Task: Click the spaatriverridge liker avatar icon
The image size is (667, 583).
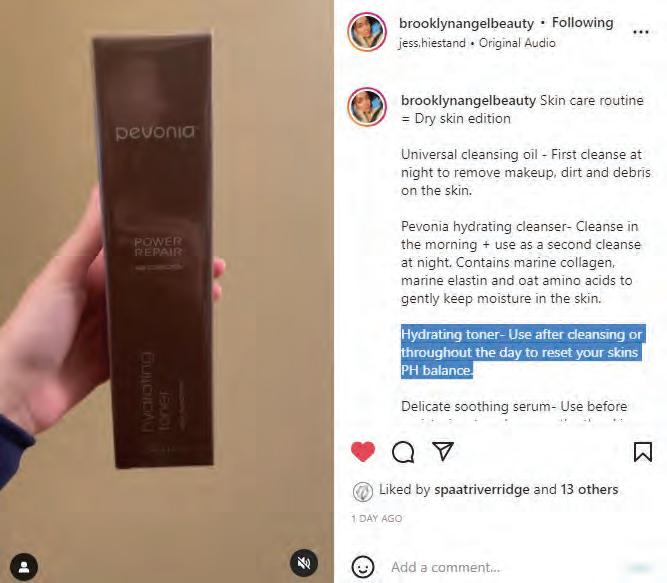Action: (362, 491)
